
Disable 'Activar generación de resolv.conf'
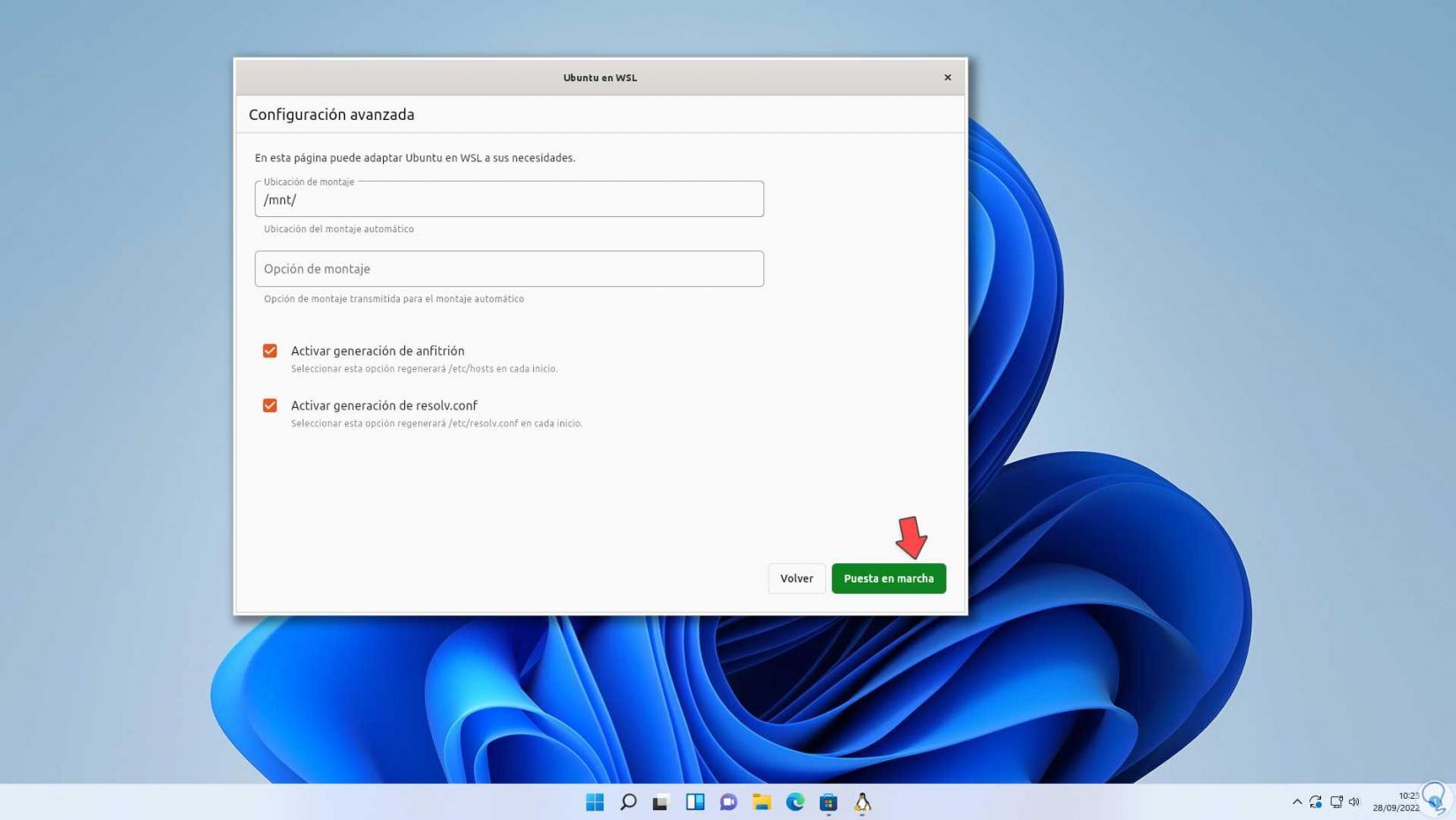pyautogui.click(x=270, y=405)
